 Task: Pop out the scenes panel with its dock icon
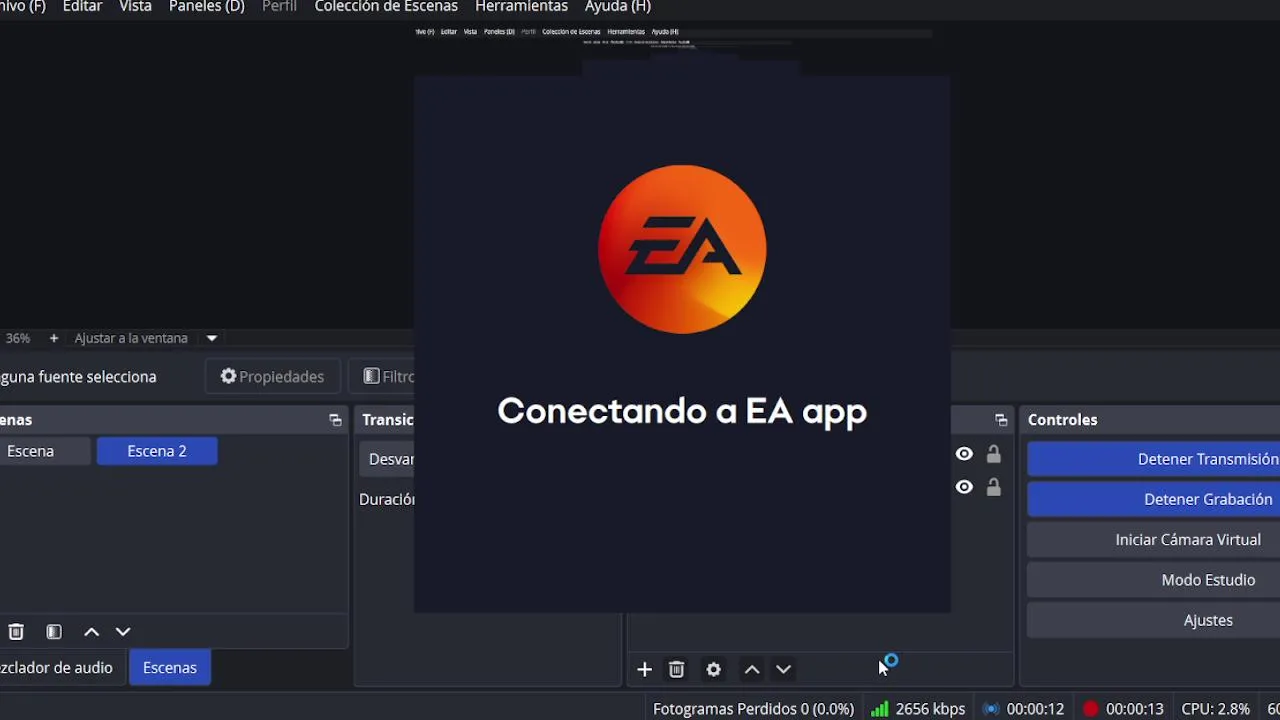335,420
